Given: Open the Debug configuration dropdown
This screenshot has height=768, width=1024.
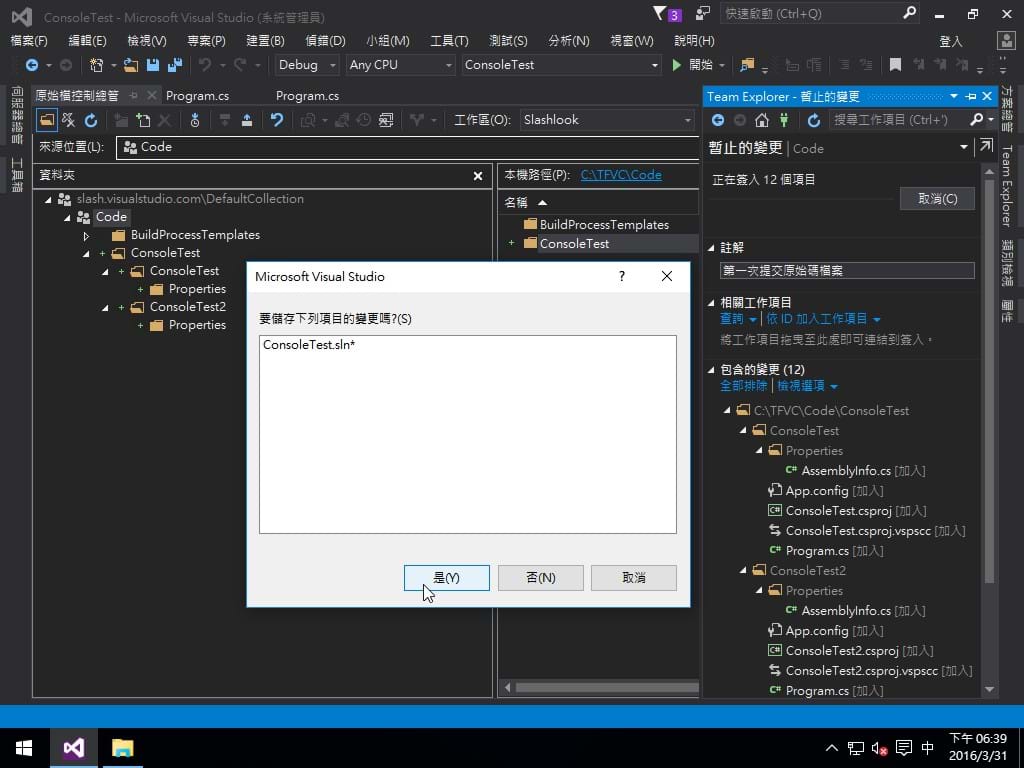Looking at the screenshot, I should [306, 65].
